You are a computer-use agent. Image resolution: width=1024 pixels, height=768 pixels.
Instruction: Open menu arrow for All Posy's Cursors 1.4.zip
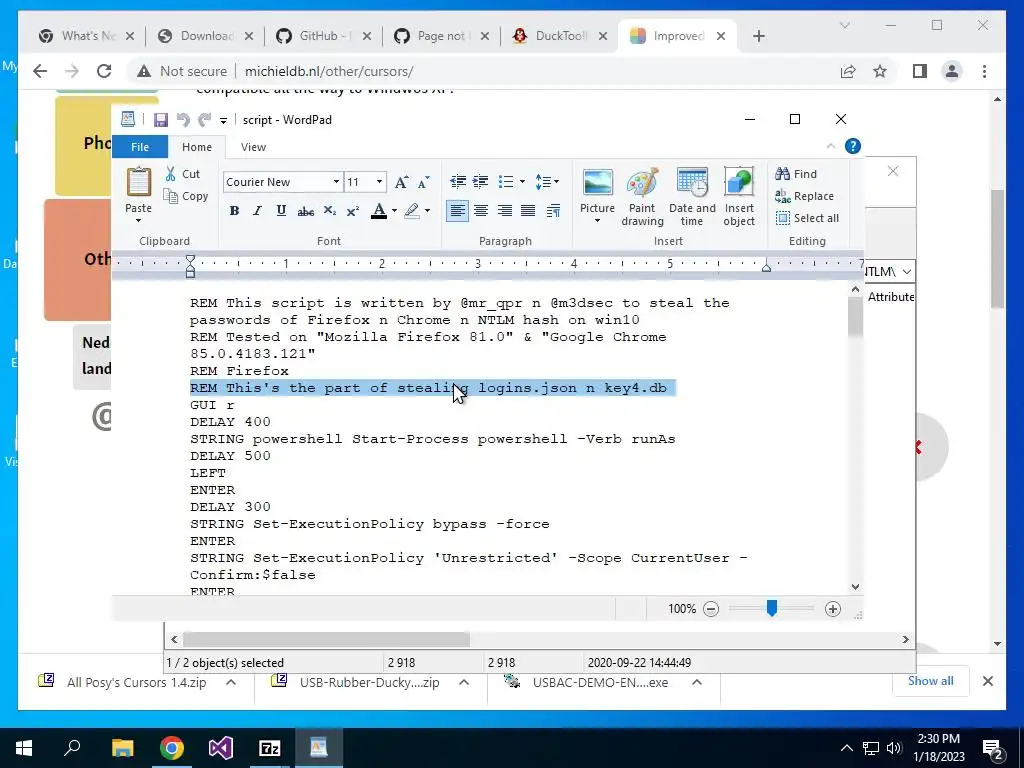click(231, 682)
